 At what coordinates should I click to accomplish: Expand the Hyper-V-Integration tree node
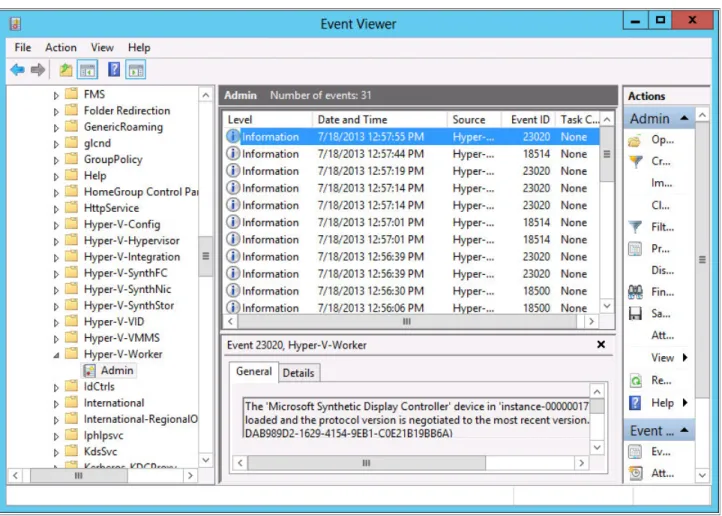(x=56, y=258)
